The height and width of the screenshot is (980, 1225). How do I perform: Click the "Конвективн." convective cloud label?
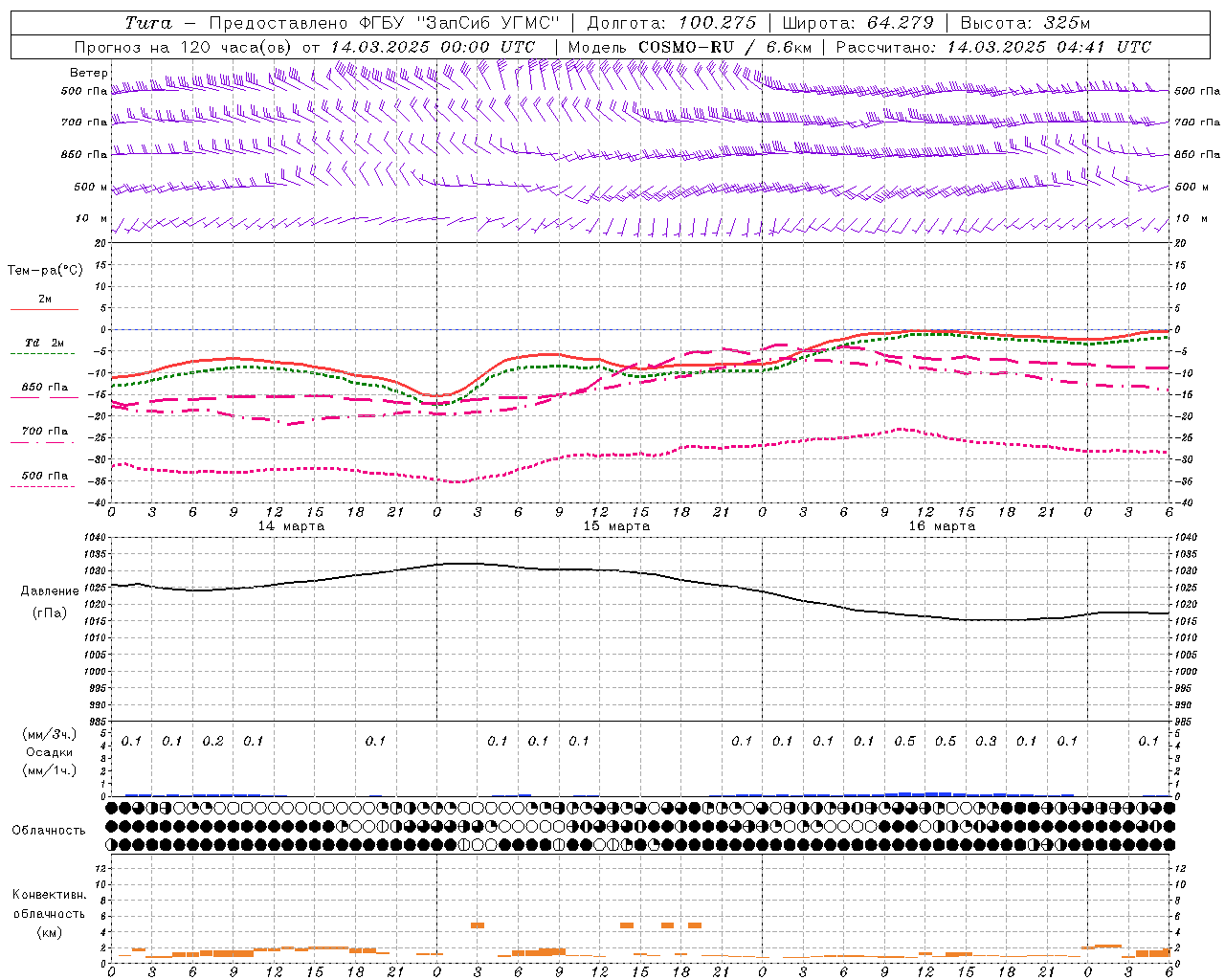(x=49, y=895)
